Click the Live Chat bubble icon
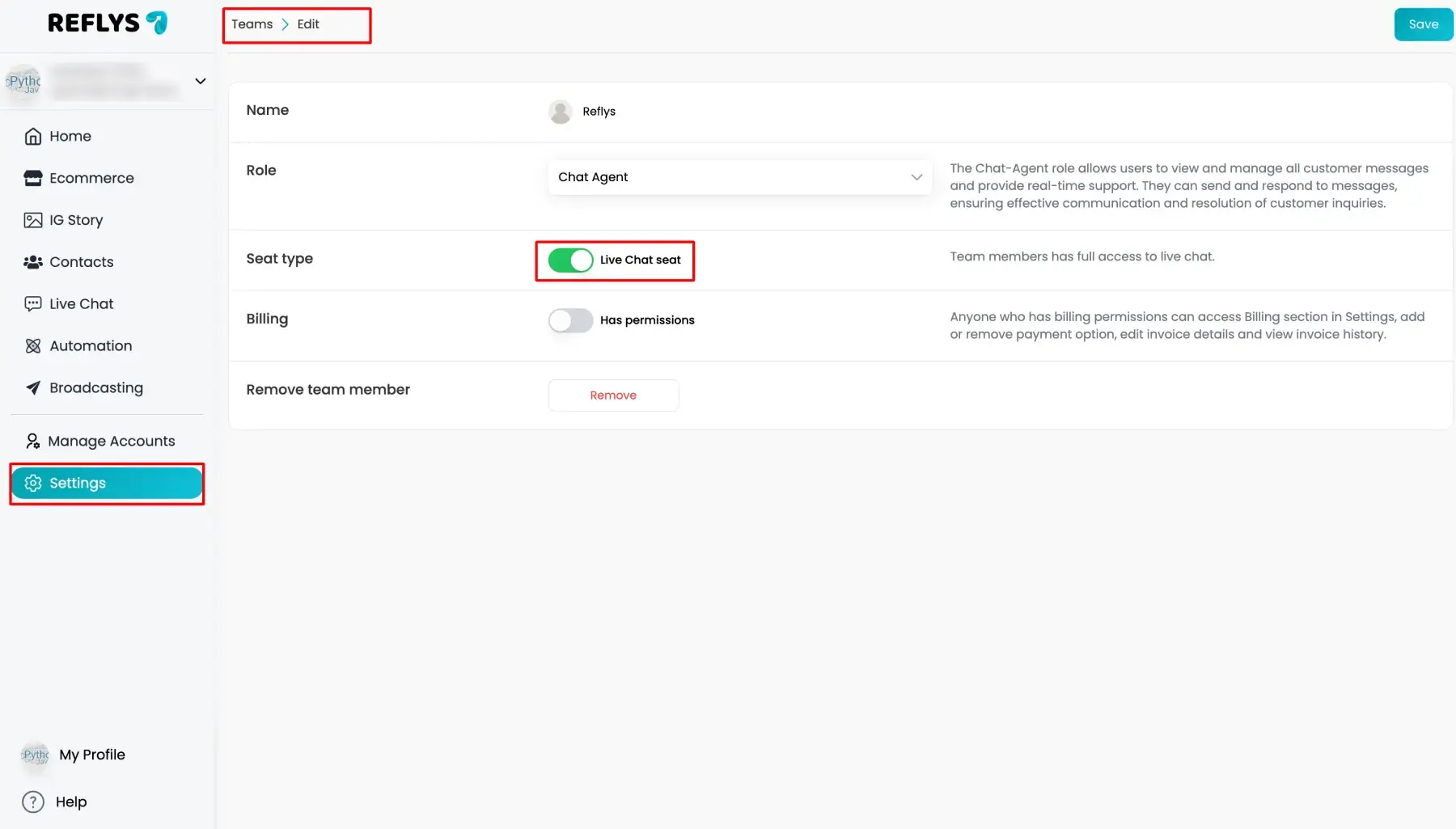Image resolution: width=1456 pixels, height=829 pixels. click(32, 304)
